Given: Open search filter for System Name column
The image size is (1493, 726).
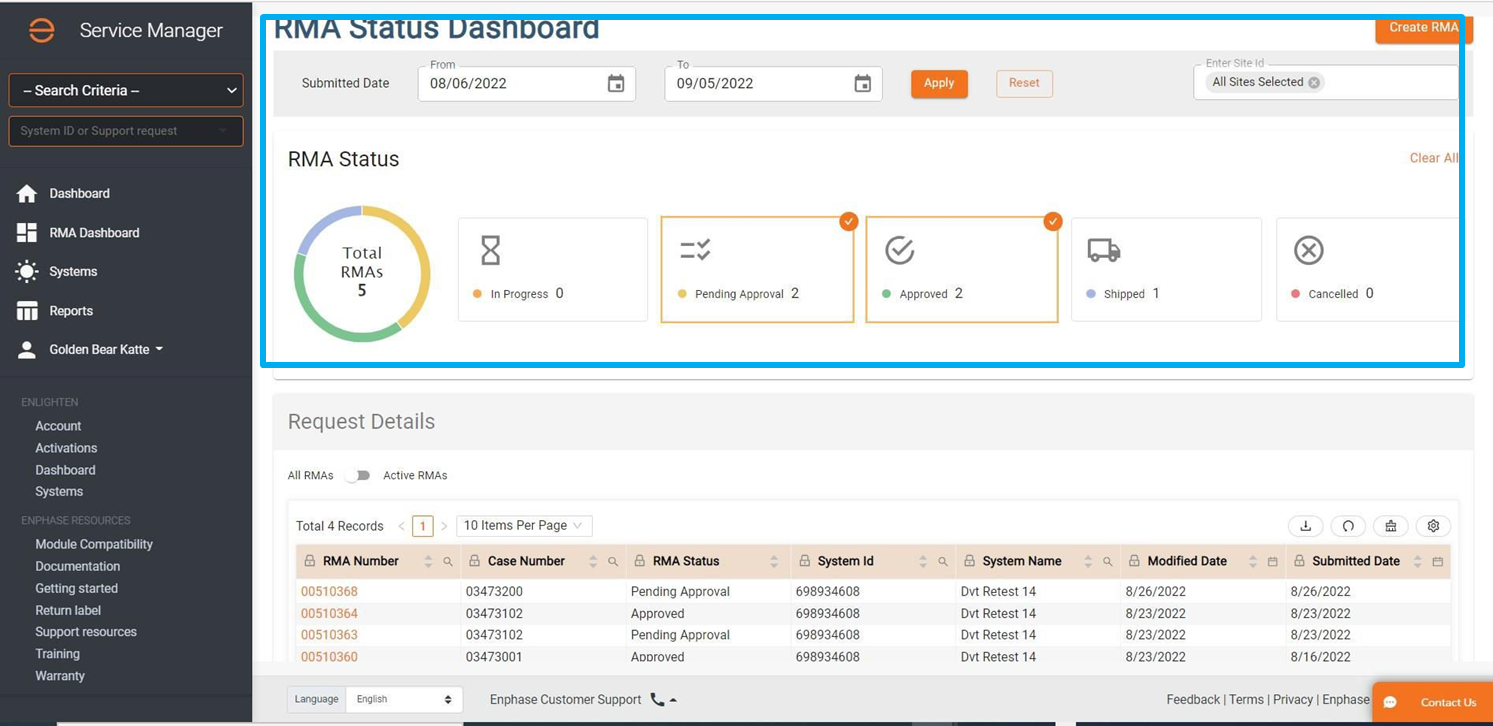Looking at the screenshot, I should click(1108, 562).
